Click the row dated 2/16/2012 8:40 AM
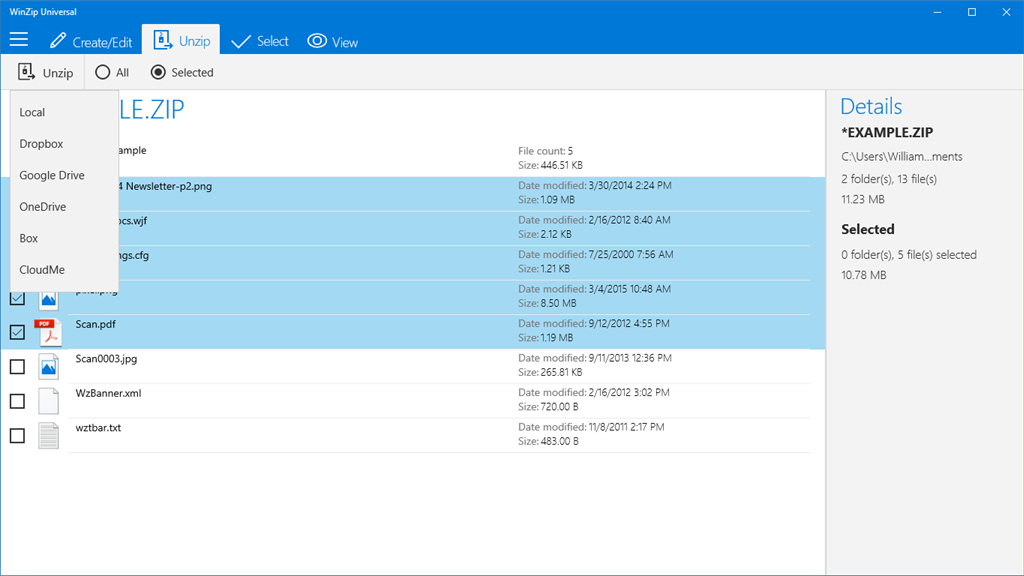 pos(413,228)
